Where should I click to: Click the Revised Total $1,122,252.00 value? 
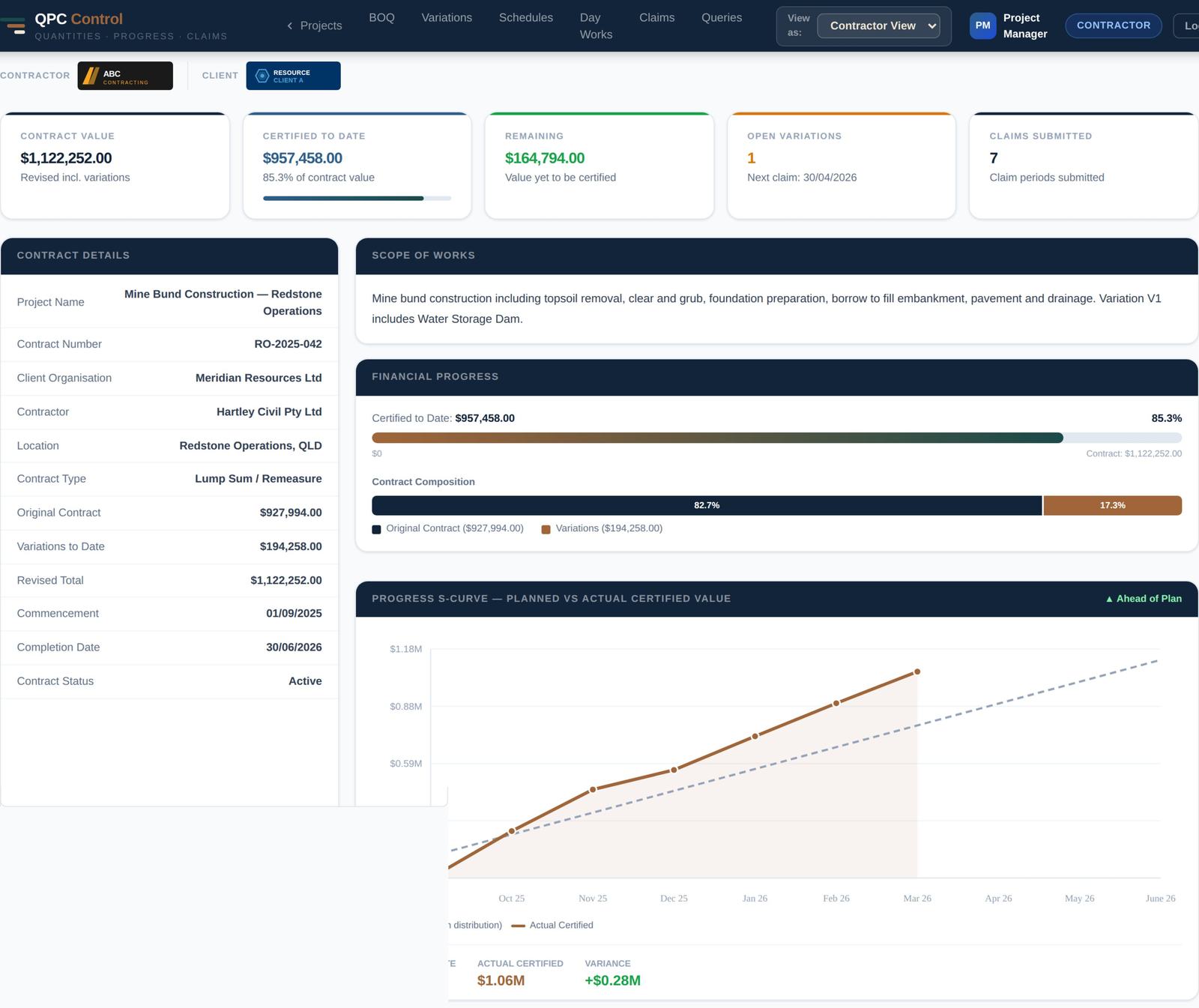[x=286, y=580]
